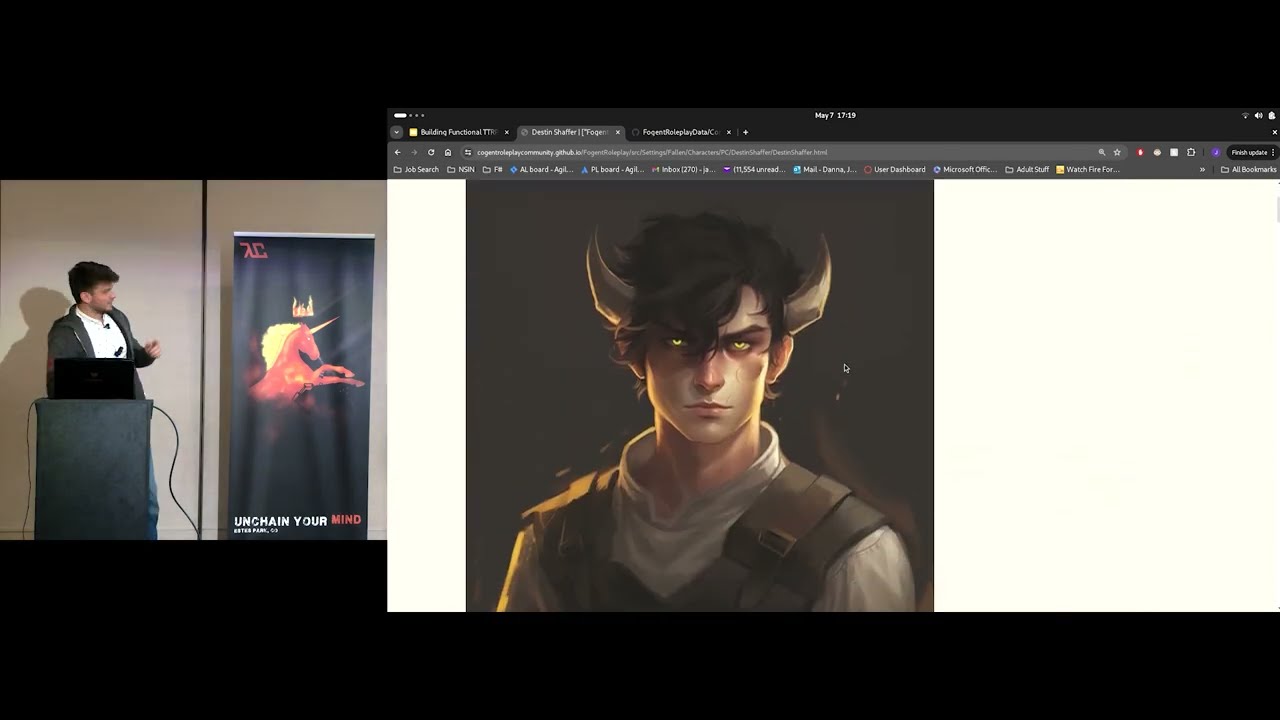
Task: Open the AL board bookmark
Action: pos(541,169)
